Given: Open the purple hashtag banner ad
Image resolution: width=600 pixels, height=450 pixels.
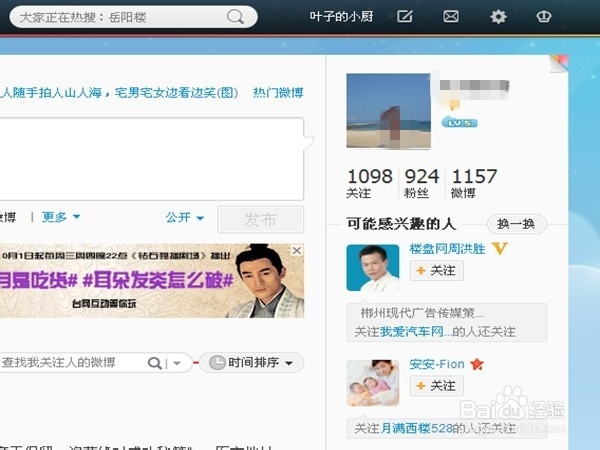Looking at the screenshot, I should [x=152, y=280].
